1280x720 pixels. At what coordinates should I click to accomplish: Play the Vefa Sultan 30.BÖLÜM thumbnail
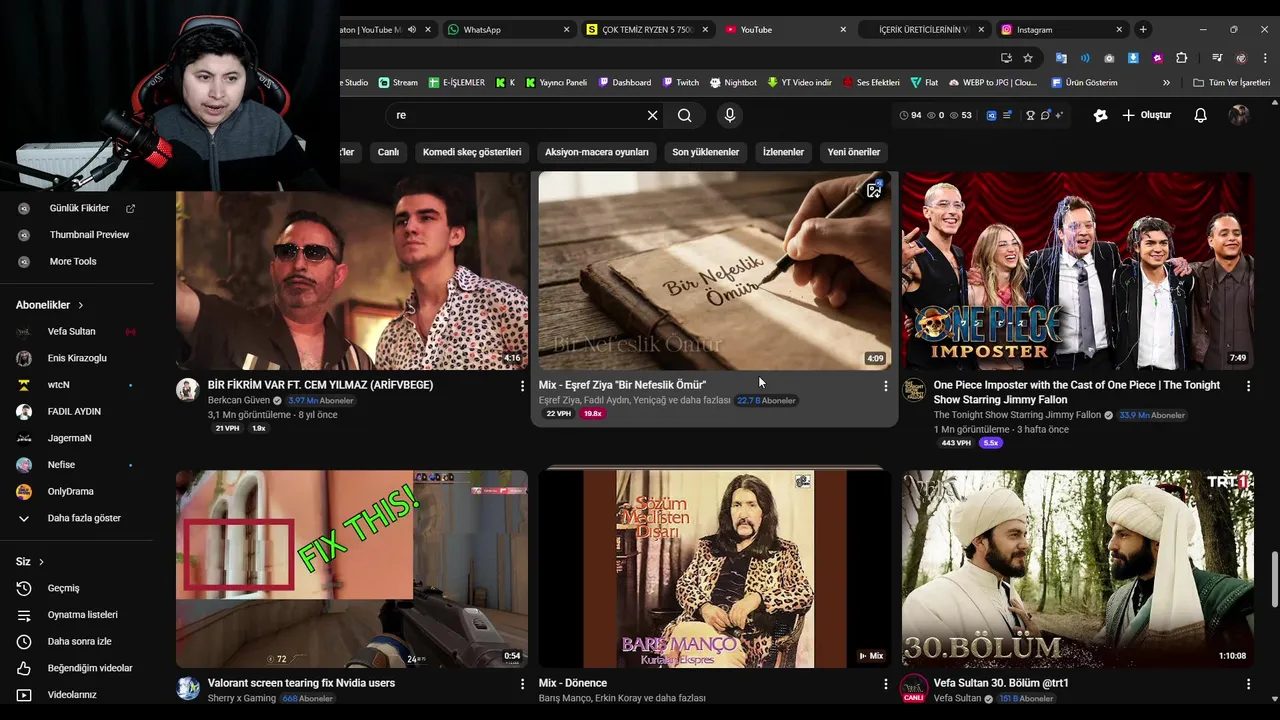pyautogui.click(x=1078, y=569)
